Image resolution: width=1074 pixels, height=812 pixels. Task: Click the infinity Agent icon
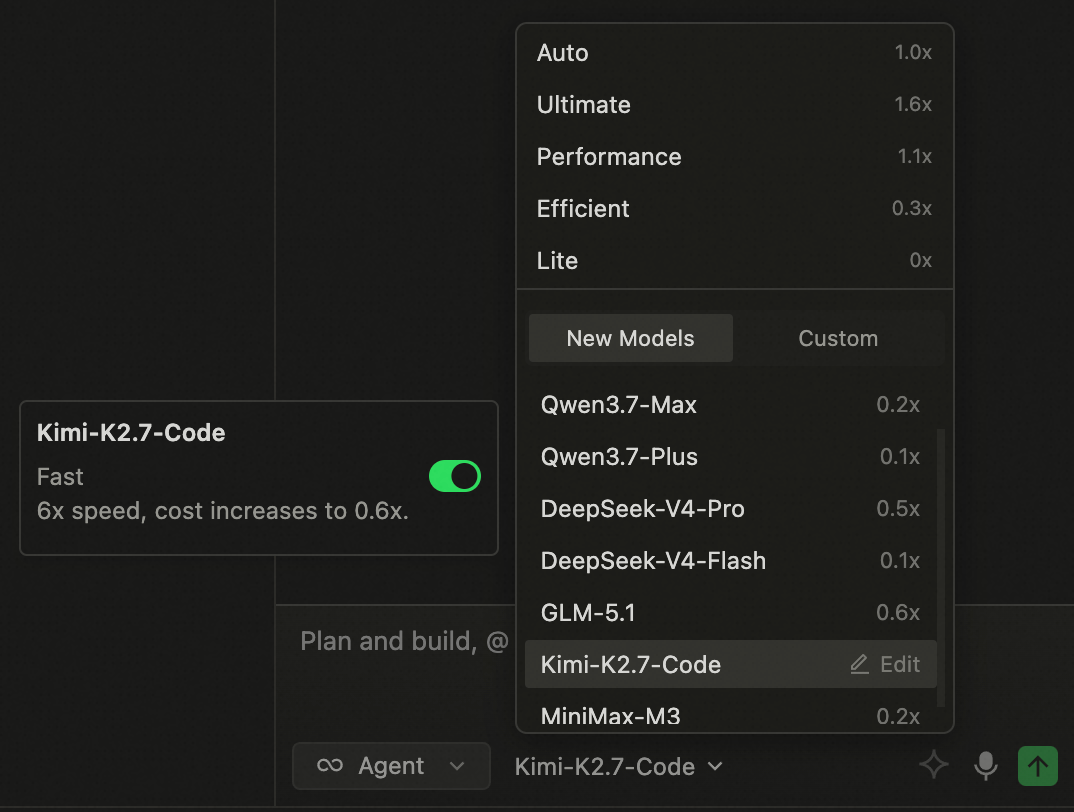pos(330,765)
